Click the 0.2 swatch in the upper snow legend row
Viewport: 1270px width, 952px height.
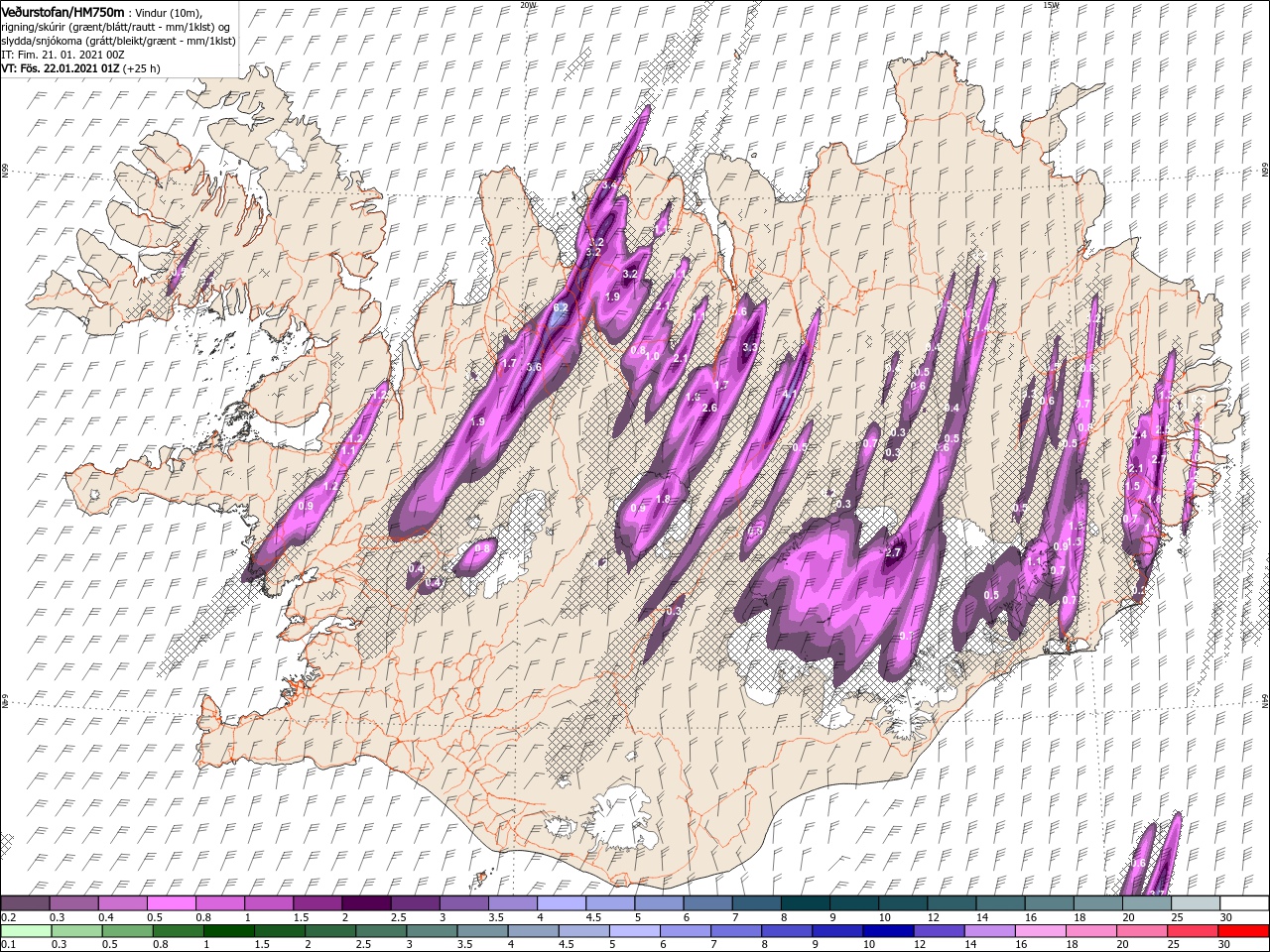coord(25,903)
